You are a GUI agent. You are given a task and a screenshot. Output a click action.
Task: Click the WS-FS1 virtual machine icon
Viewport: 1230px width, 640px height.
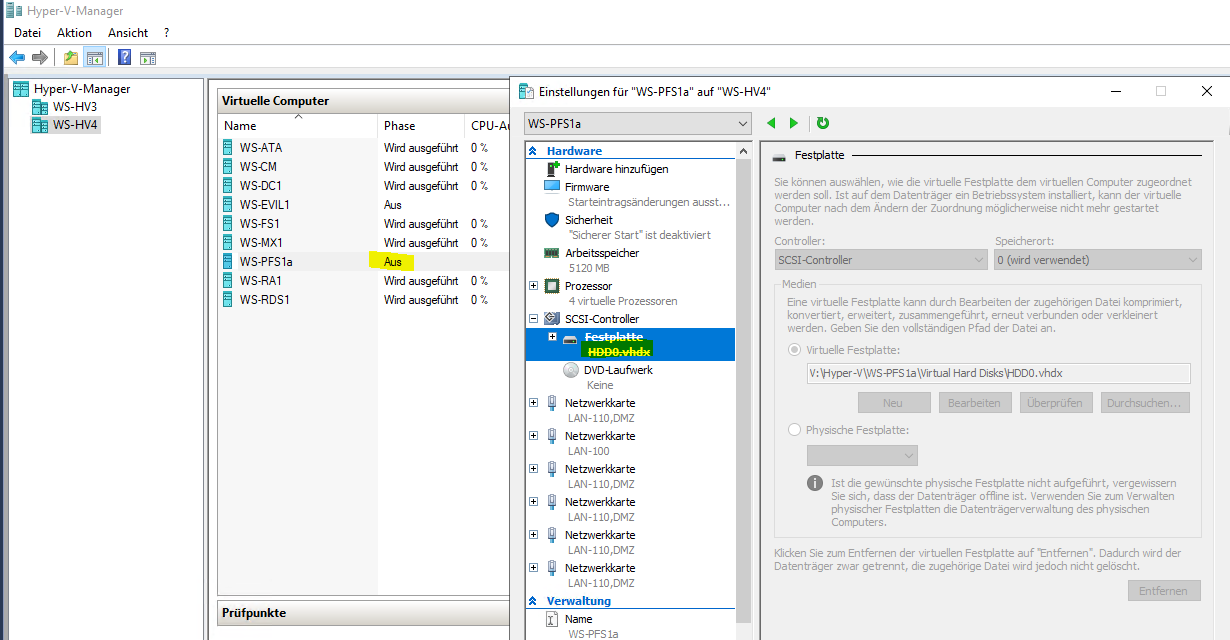229,223
